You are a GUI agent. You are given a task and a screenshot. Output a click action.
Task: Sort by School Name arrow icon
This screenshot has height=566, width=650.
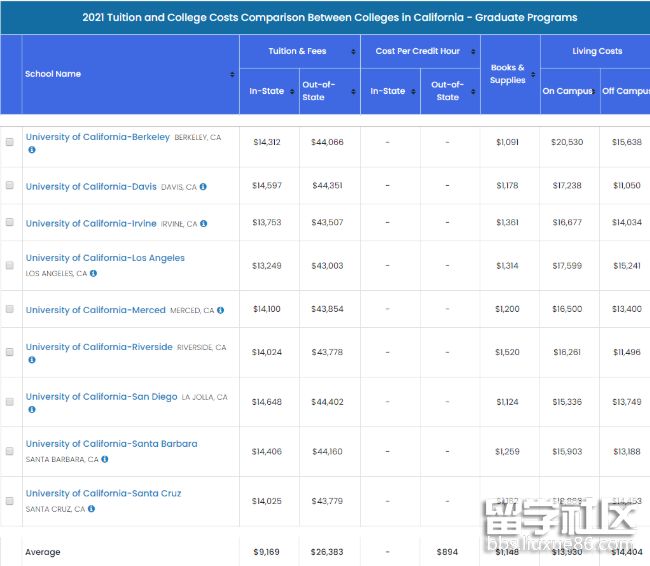pyautogui.click(x=232, y=74)
